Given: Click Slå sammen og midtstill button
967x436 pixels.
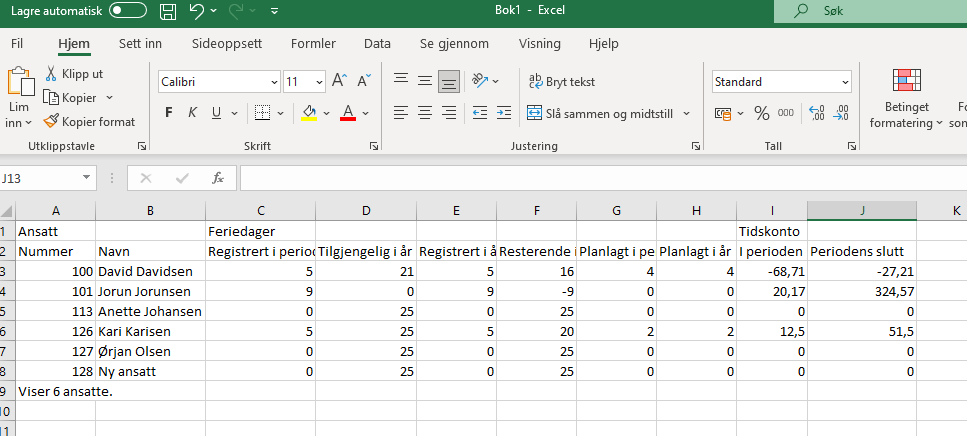Looking at the screenshot, I should click(599, 113).
